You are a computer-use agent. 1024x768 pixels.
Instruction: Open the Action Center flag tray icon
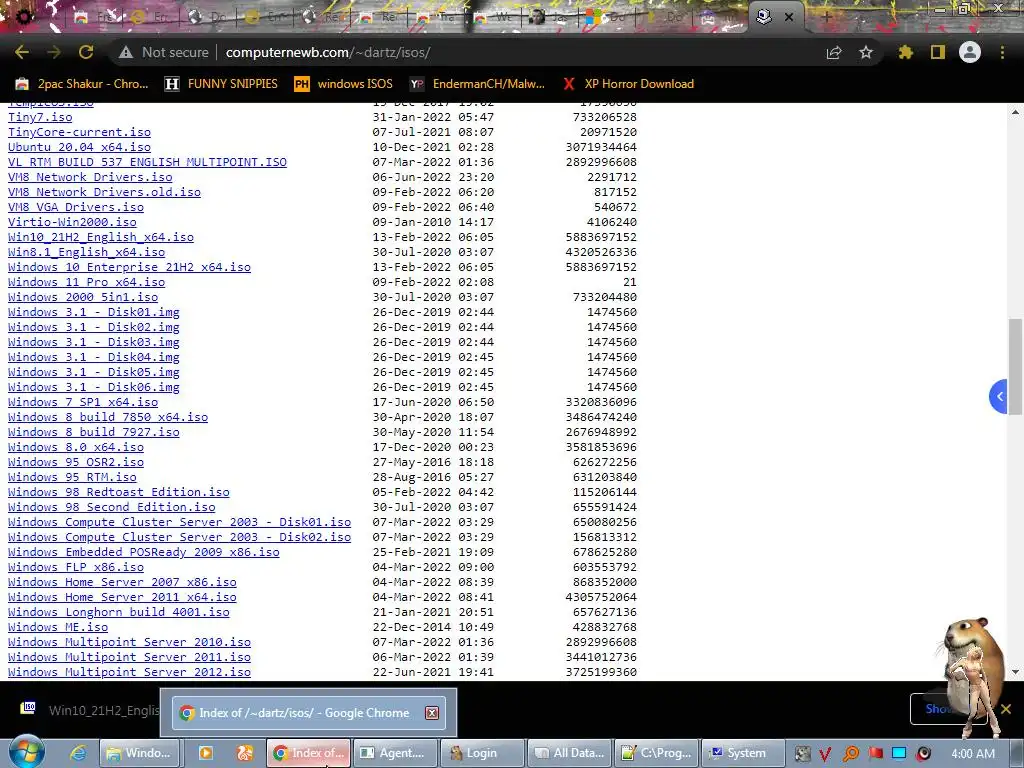(875, 754)
